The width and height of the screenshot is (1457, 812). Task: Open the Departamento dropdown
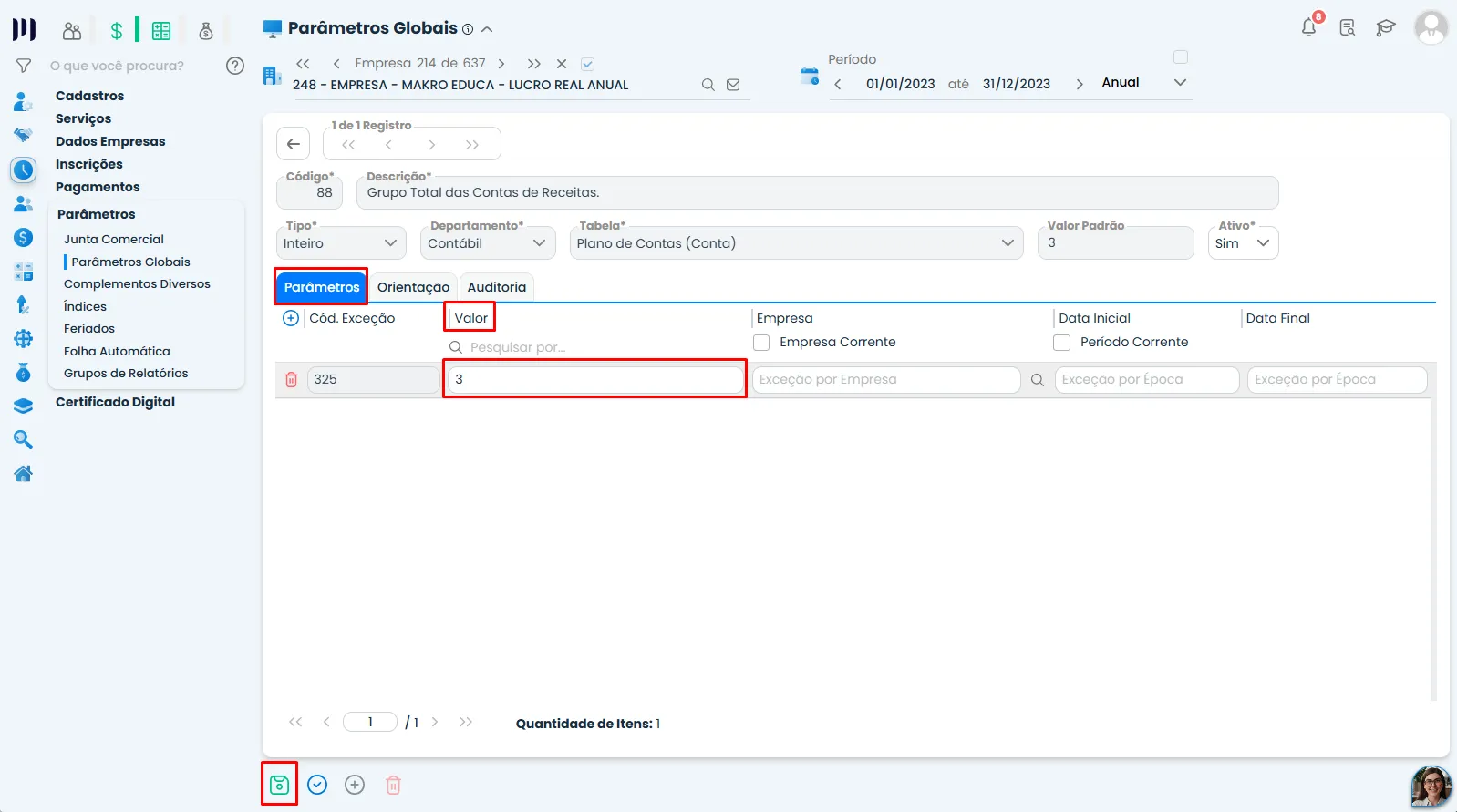[488, 243]
